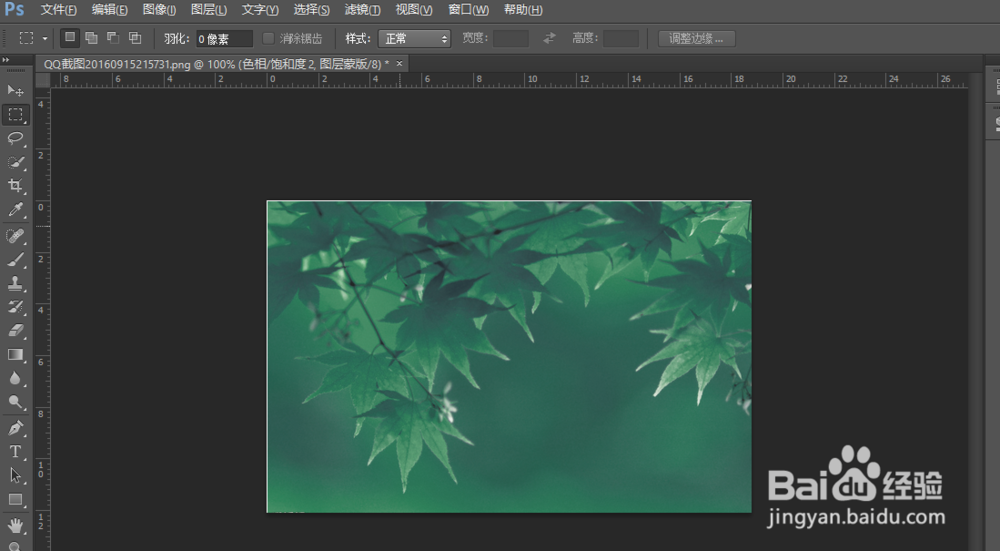
Task: Select the Rectangle shape tool
Action: [15, 499]
